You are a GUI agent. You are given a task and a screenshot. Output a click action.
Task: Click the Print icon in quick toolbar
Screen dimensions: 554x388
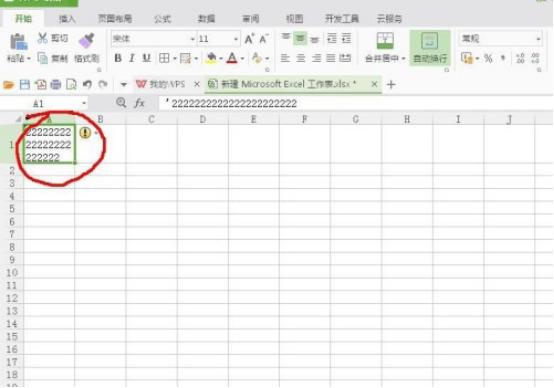point(56,84)
